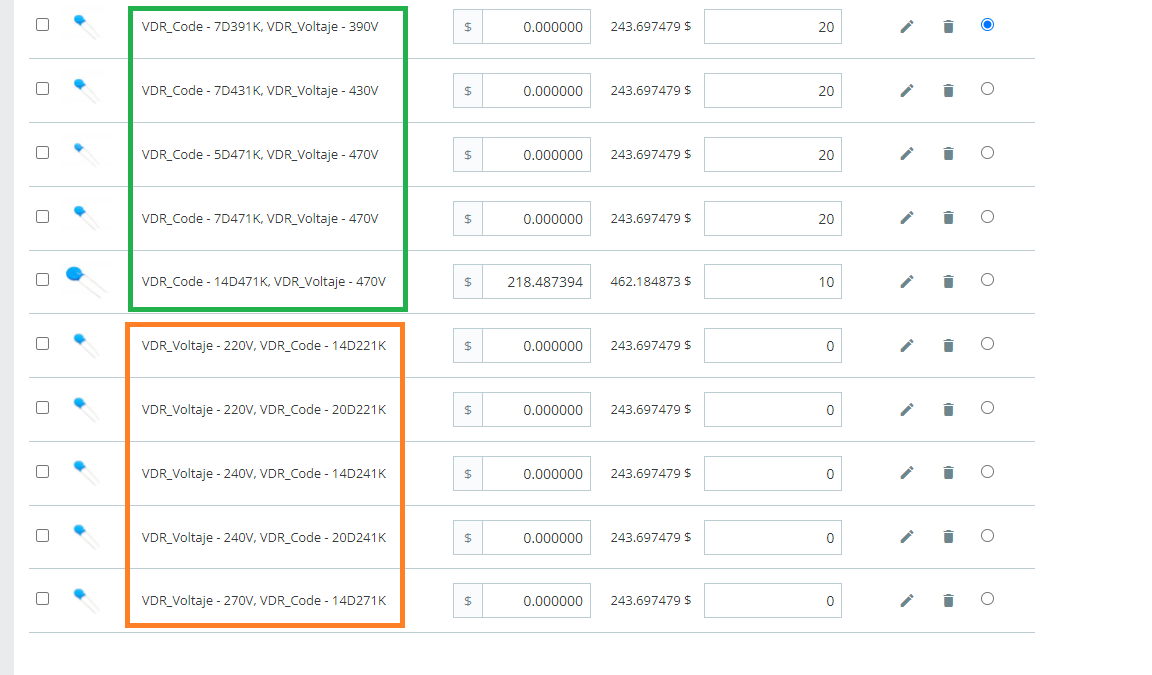Image resolution: width=1152 pixels, height=675 pixels.
Task: Edit the 7D431K 430V combination
Action: pyautogui.click(x=907, y=90)
